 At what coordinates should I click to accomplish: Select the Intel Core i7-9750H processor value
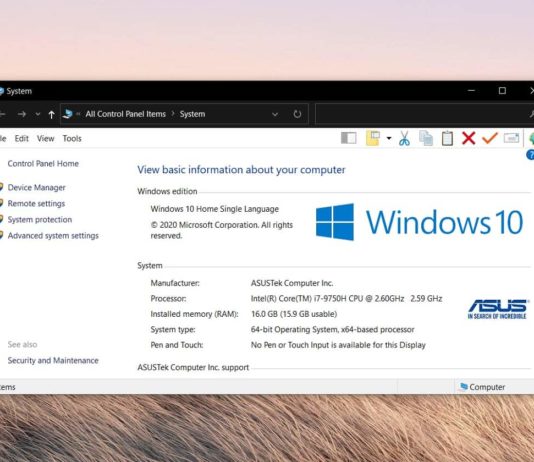coord(346,299)
